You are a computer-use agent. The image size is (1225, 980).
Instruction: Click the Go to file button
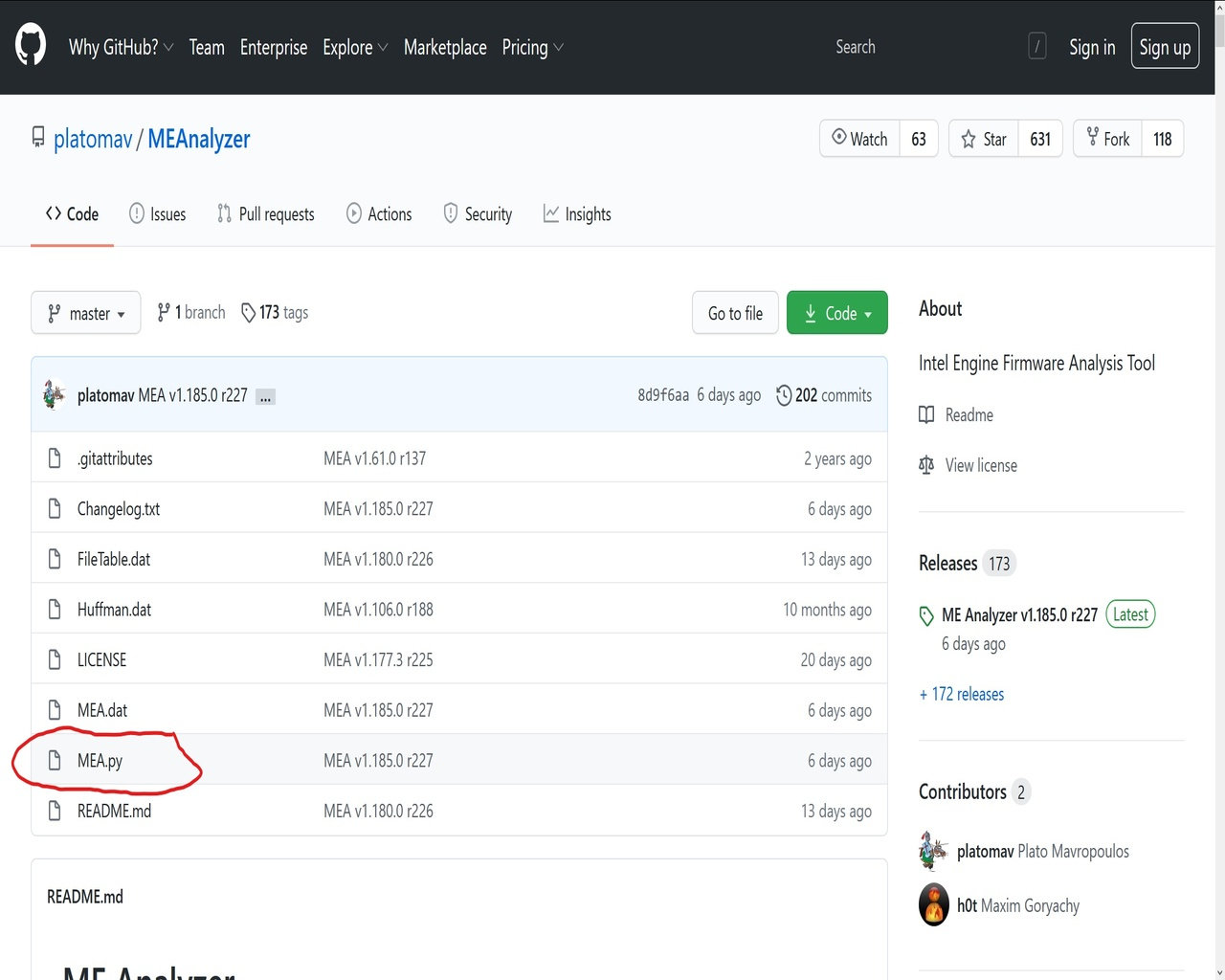(735, 313)
